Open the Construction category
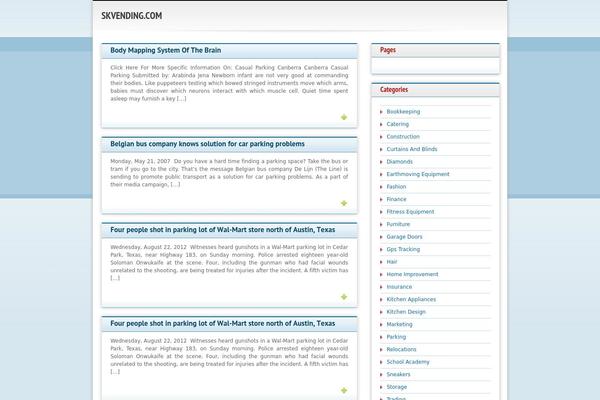The width and height of the screenshot is (600, 400). [403, 137]
